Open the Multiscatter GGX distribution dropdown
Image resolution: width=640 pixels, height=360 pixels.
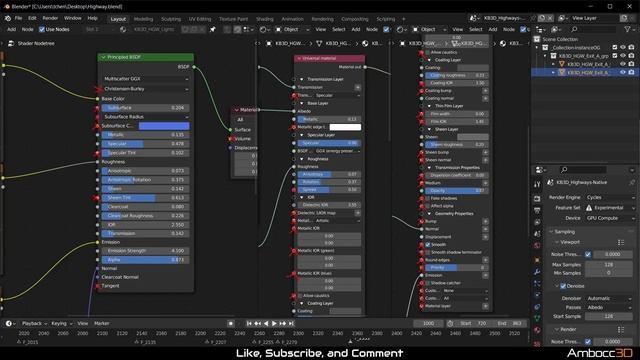(145, 79)
